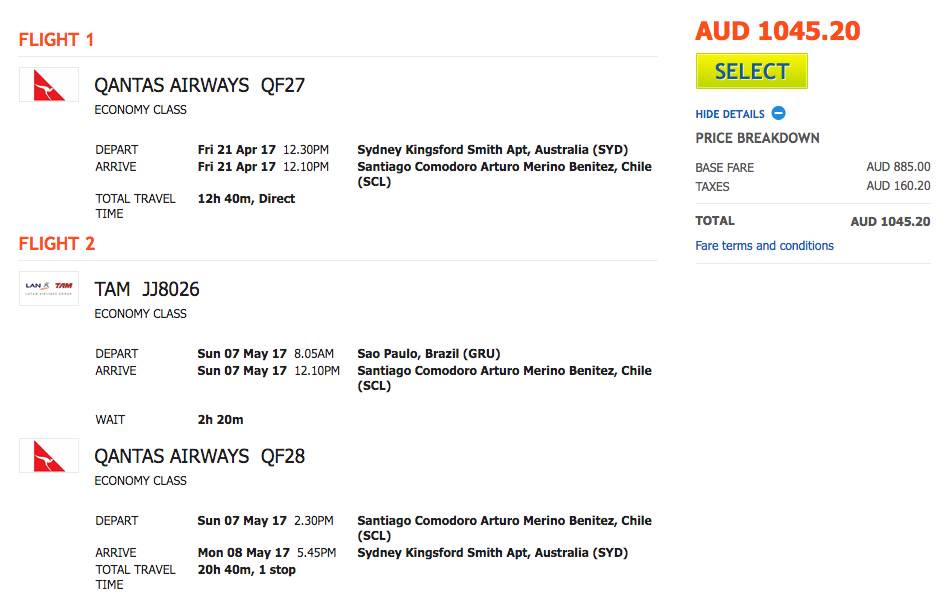
Task: Click the 20h 40m, 1 stop travel time
Action: click(247, 570)
